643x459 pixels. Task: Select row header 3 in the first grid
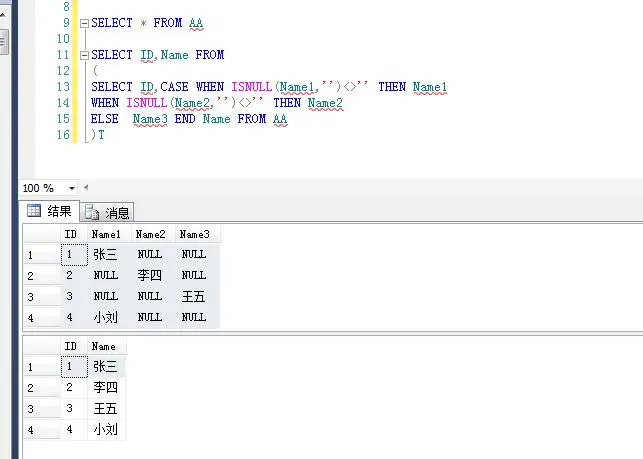tap(42, 297)
